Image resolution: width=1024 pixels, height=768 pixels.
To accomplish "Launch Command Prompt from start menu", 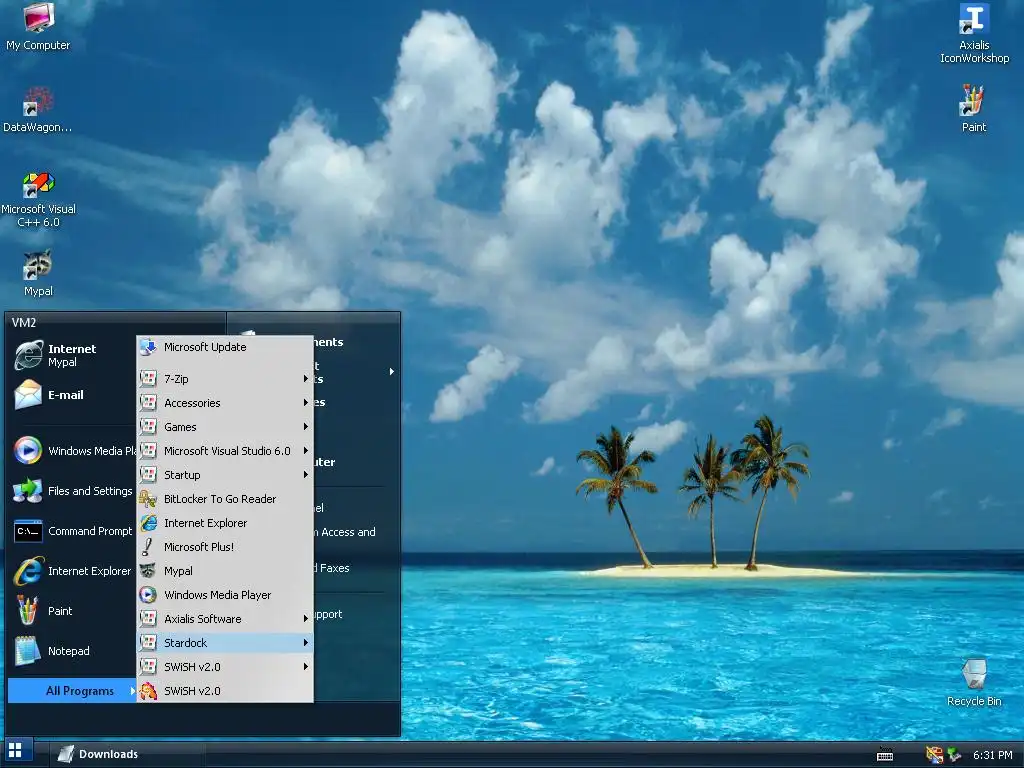I will 72,531.
